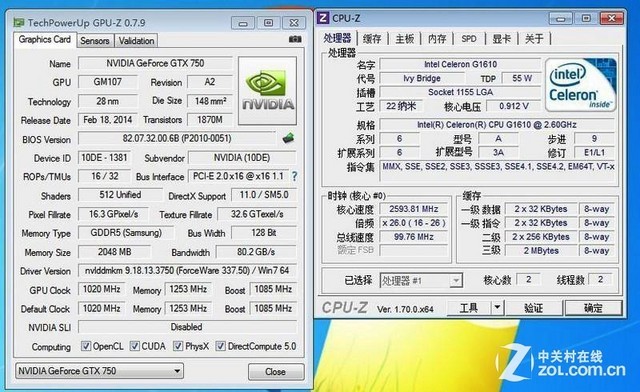
Task: Click the BIOS save chip icon
Action: pyautogui.click(x=289, y=138)
